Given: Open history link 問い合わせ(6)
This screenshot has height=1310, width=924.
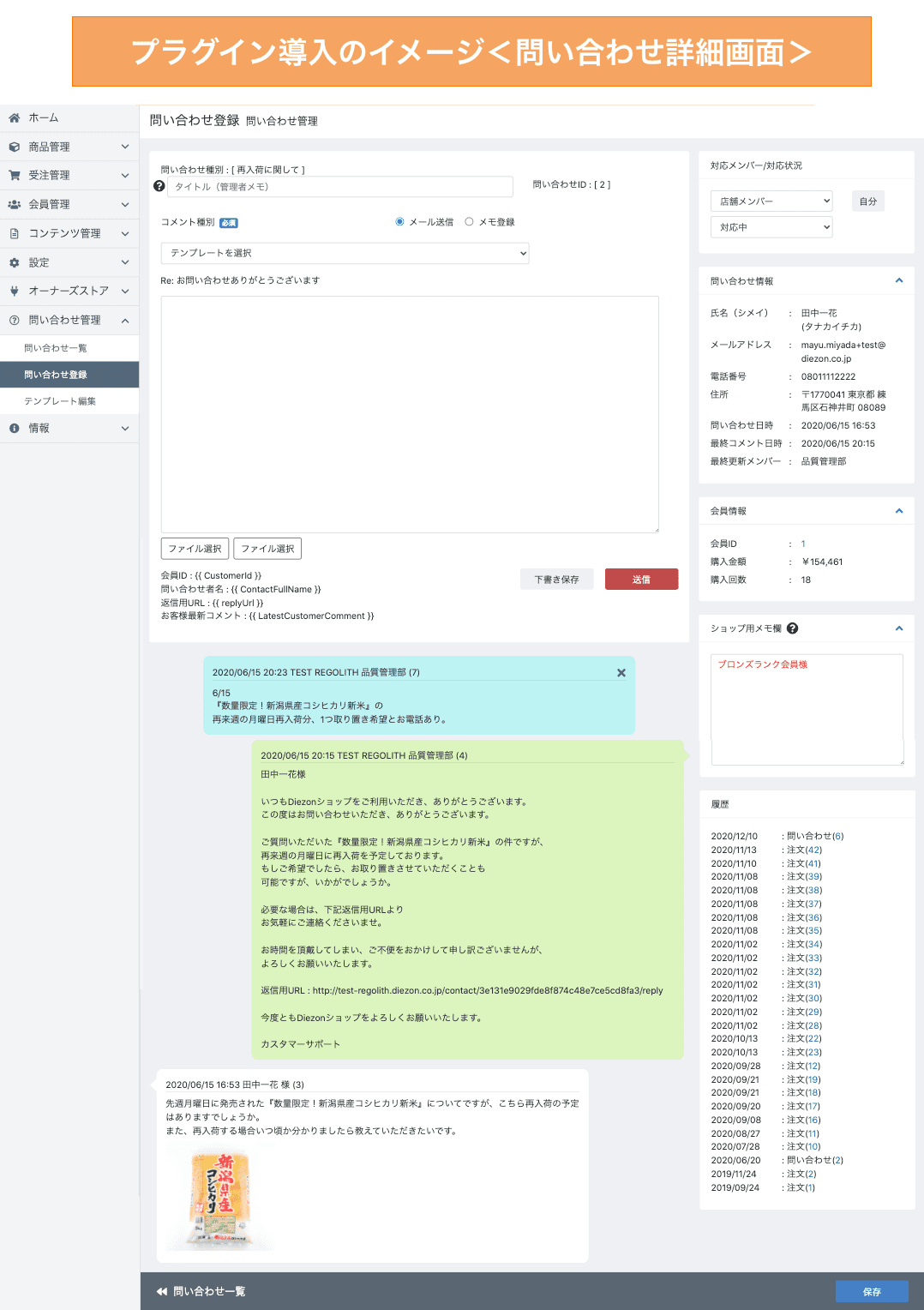Looking at the screenshot, I should tap(815, 836).
